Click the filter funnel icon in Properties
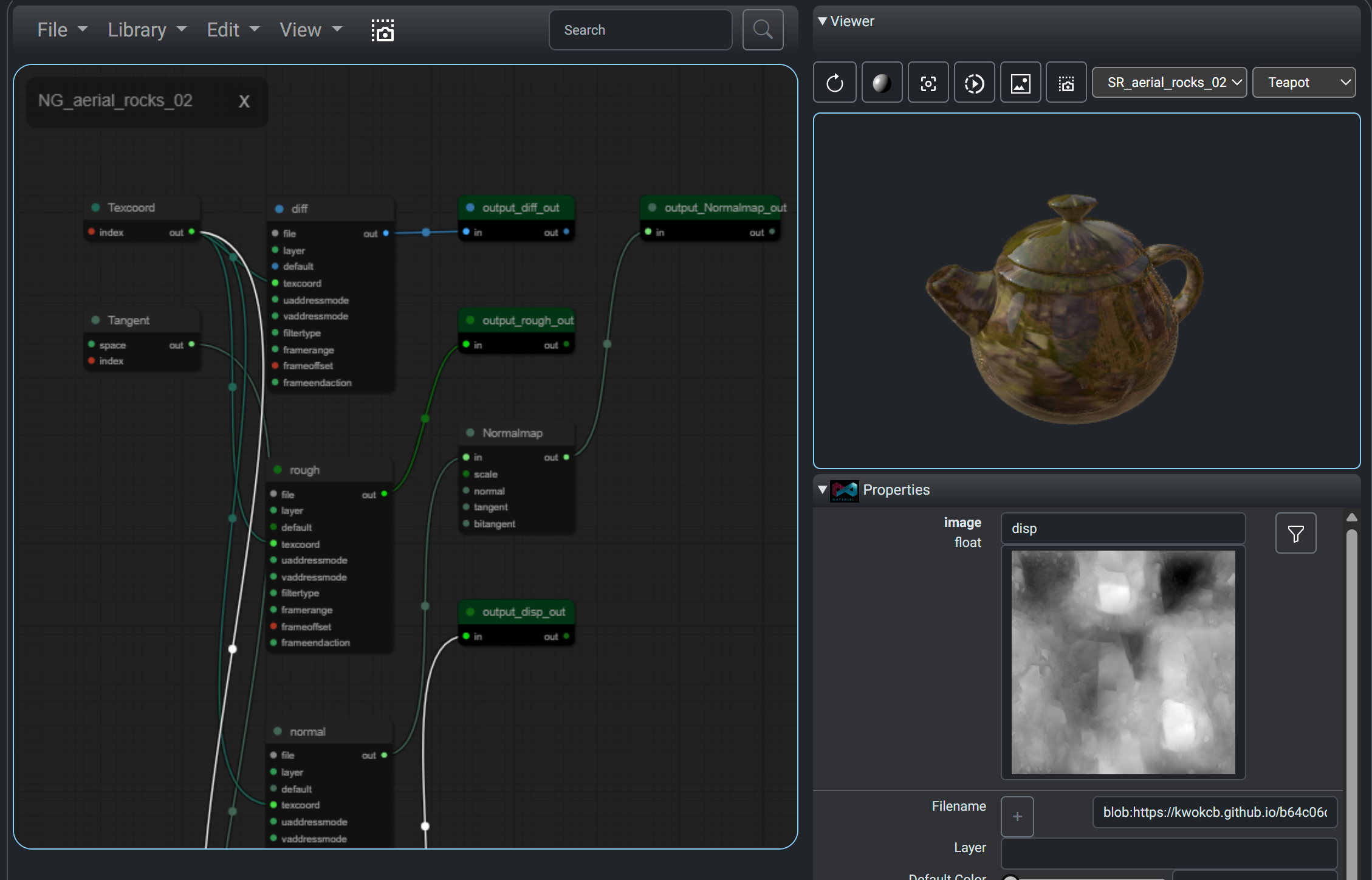This screenshot has width=1372, height=880. pyautogui.click(x=1295, y=534)
